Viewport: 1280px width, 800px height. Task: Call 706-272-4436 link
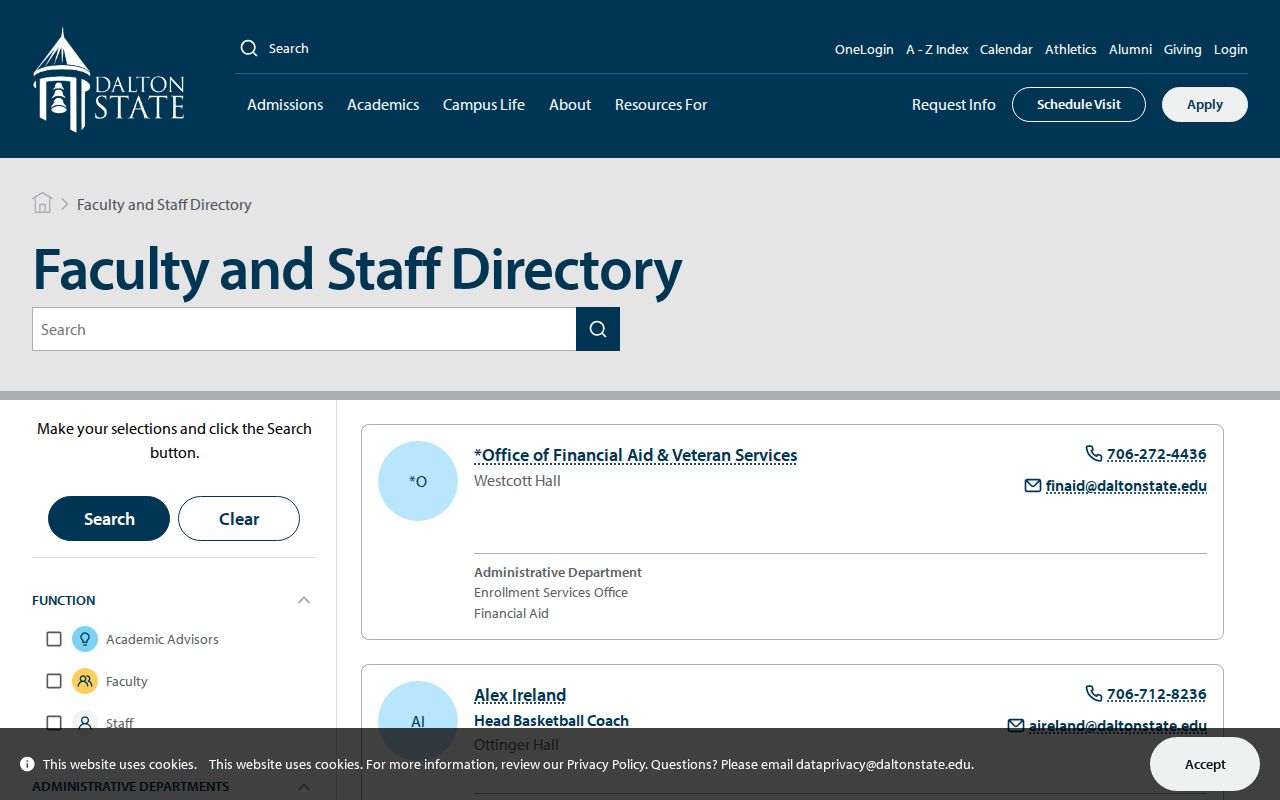click(x=1157, y=454)
